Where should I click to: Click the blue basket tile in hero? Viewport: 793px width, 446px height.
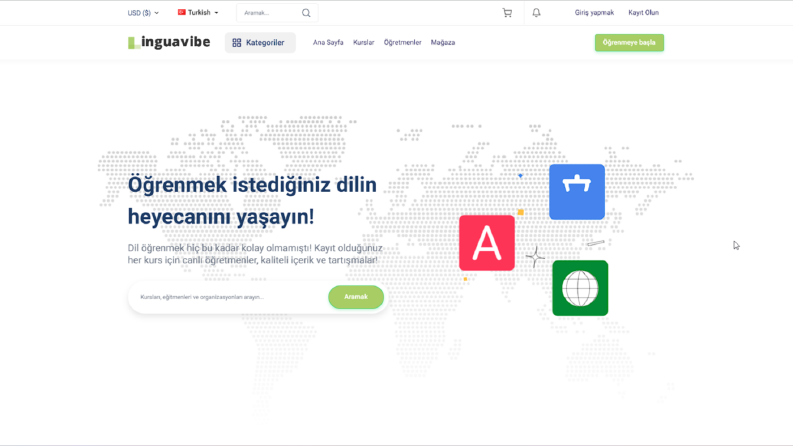[577, 192]
